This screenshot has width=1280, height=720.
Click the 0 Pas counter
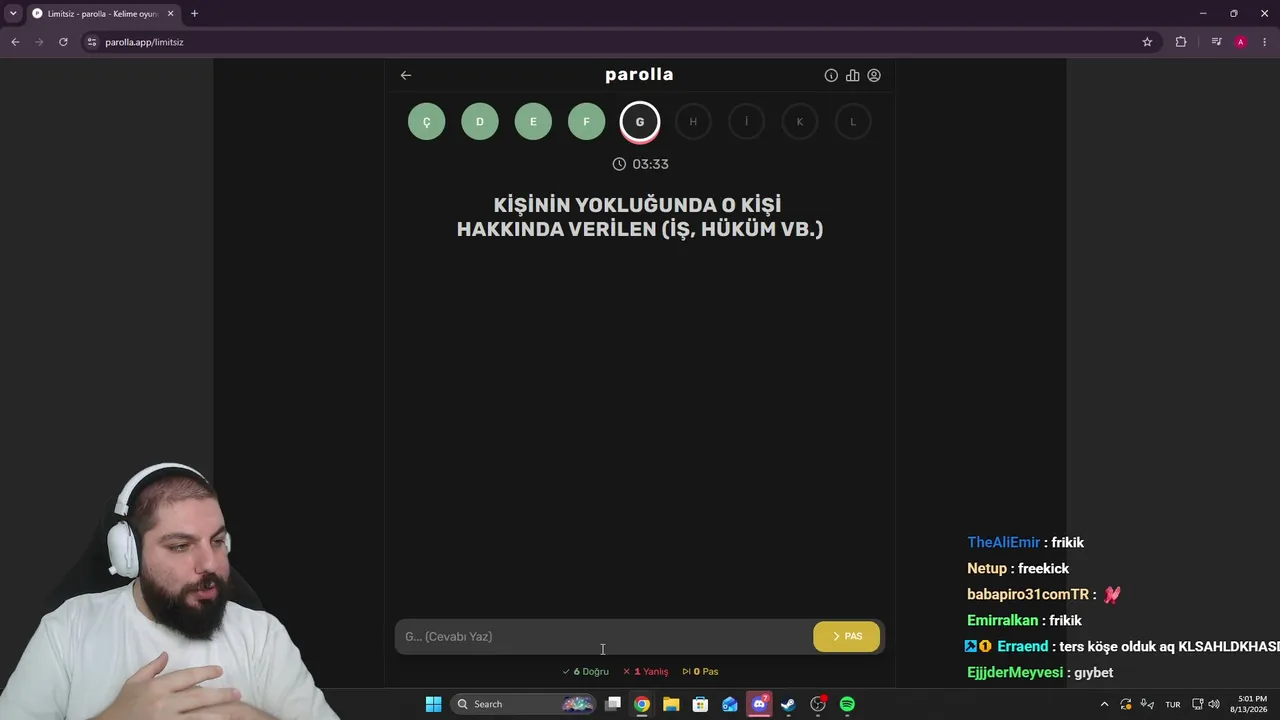[701, 672]
